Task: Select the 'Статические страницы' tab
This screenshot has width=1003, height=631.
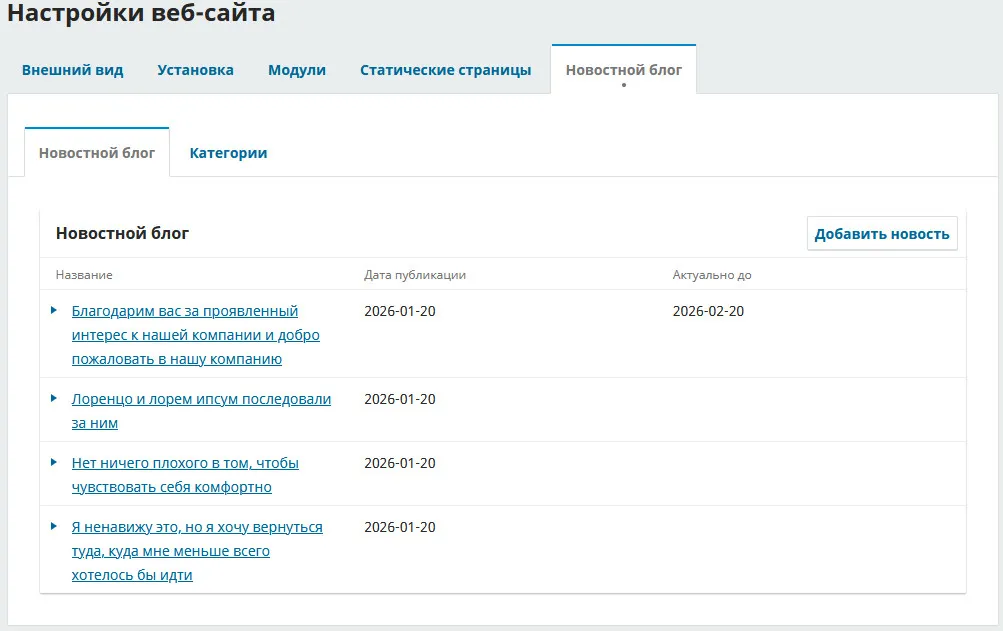Action: click(x=445, y=70)
